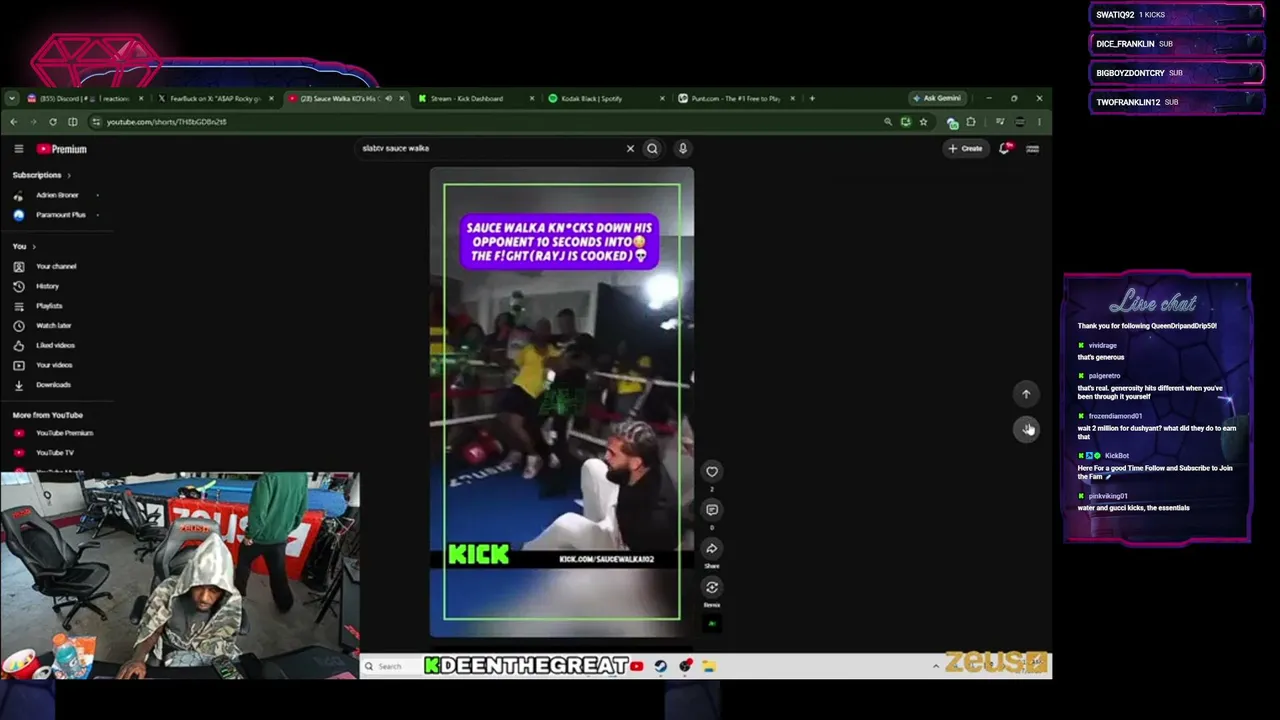Open the short's sound thumbnail

[x=712, y=624]
